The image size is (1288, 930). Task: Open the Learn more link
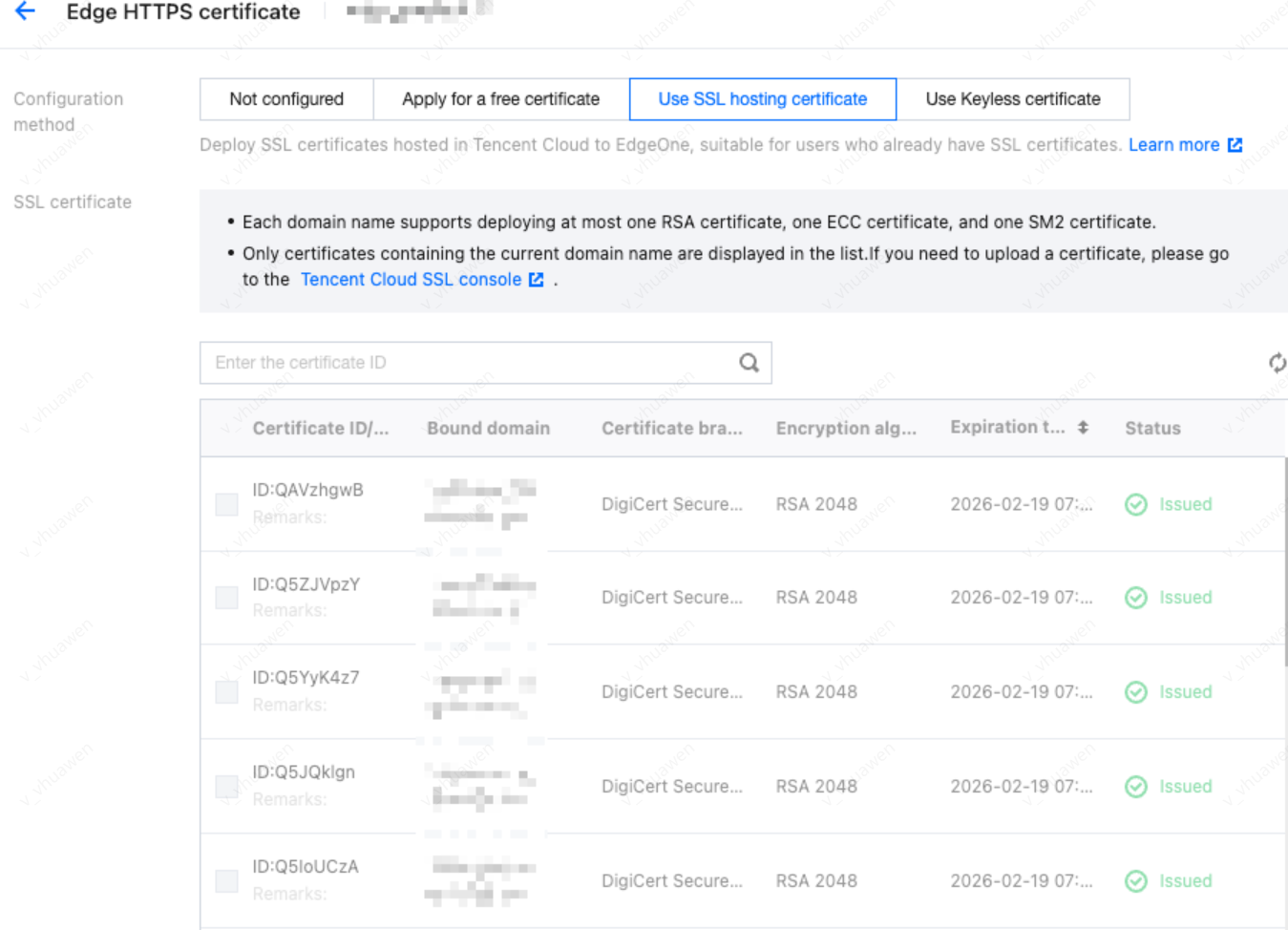(1173, 145)
